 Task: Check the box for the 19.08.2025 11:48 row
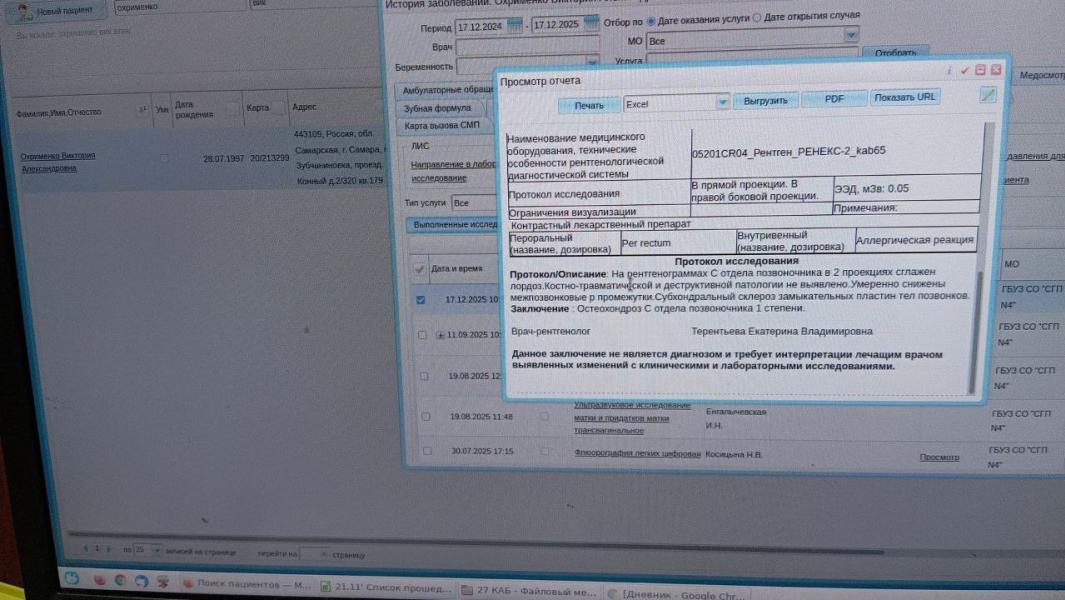coord(426,416)
